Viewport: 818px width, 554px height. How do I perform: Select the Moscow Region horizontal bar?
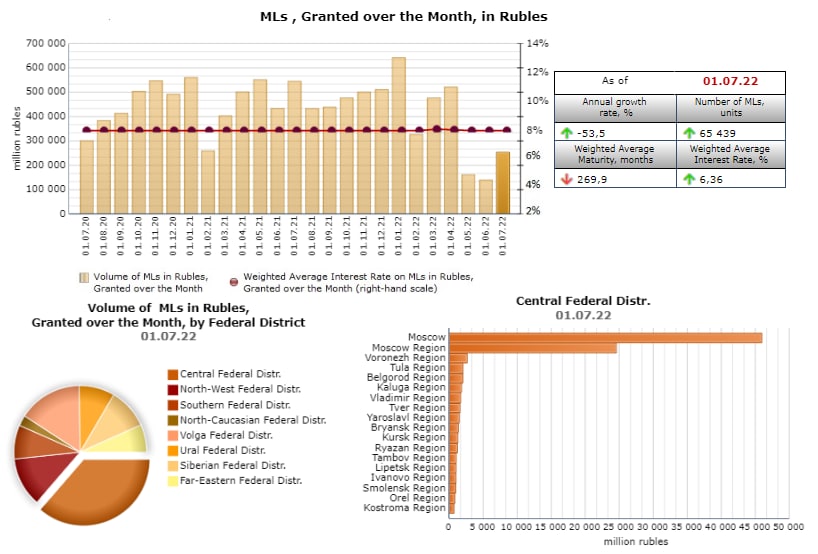tap(533, 348)
